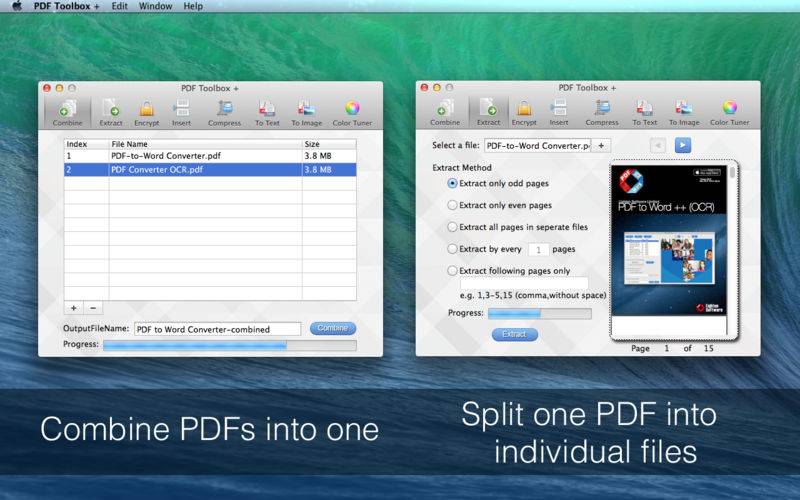
Task: Click the following pages range field
Action: tap(524, 283)
